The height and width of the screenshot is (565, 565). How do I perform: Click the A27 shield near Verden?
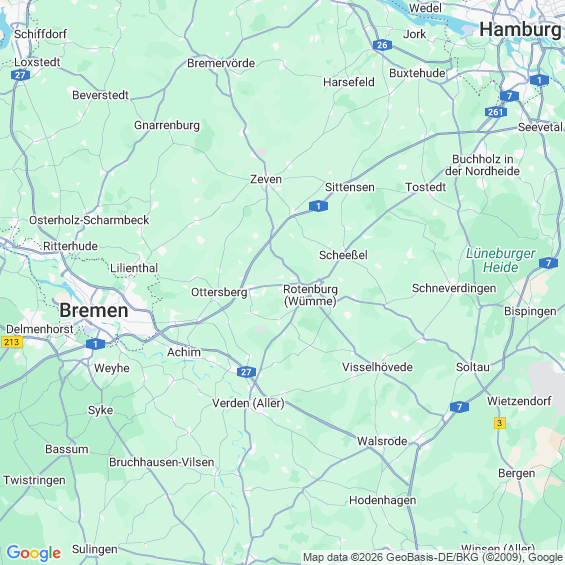[246, 372]
